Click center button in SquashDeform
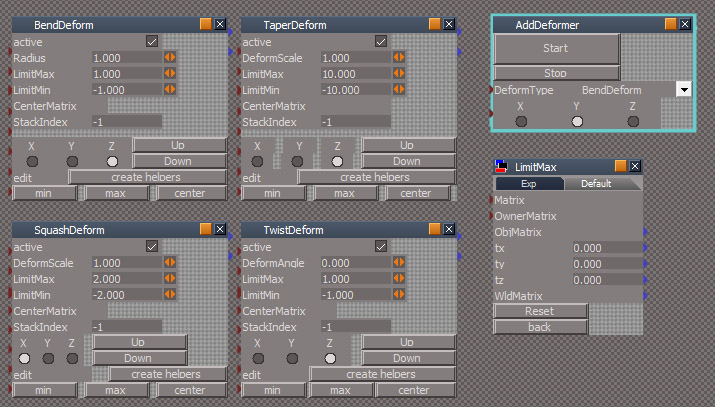715x407 pixels. coord(191,390)
